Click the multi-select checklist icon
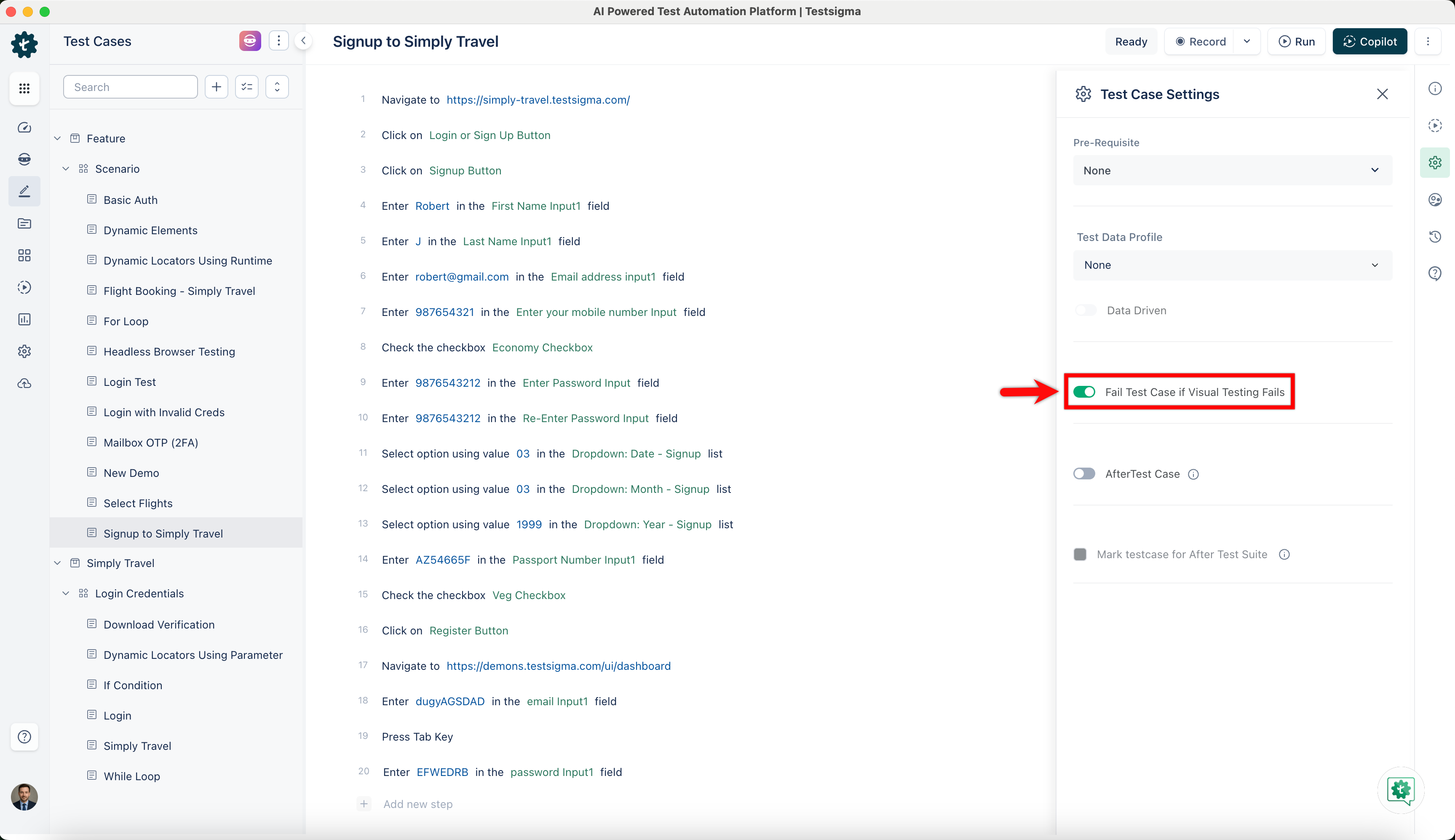The height and width of the screenshot is (840, 1455). coord(247,87)
